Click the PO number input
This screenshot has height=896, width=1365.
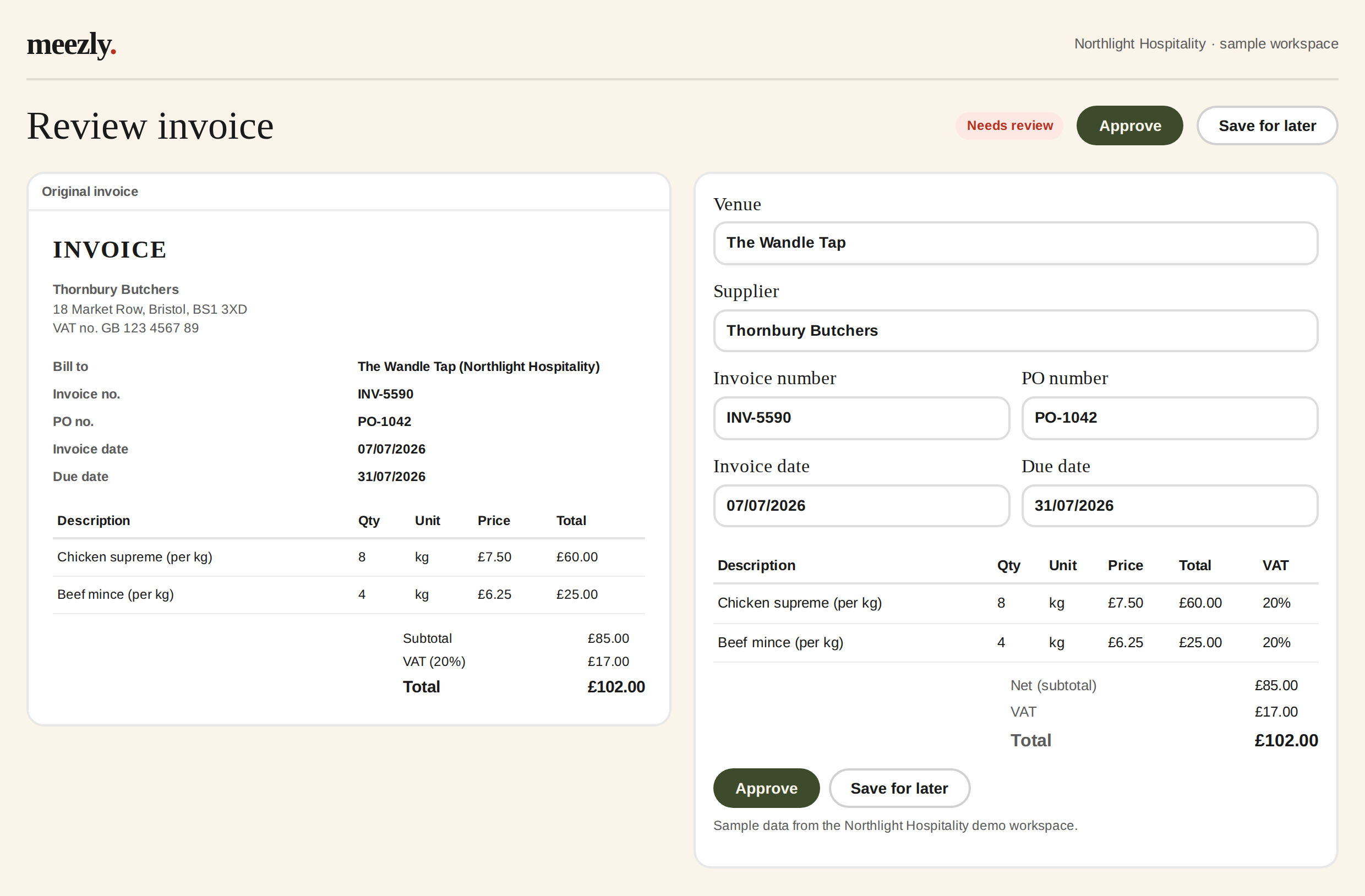click(x=1170, y=418)
